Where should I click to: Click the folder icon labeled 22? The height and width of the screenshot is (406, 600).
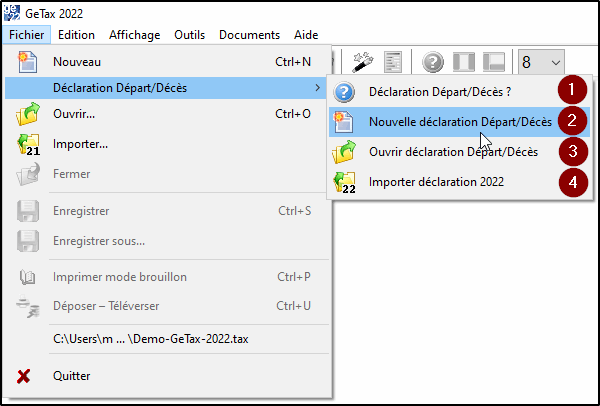tap(344, 183)
